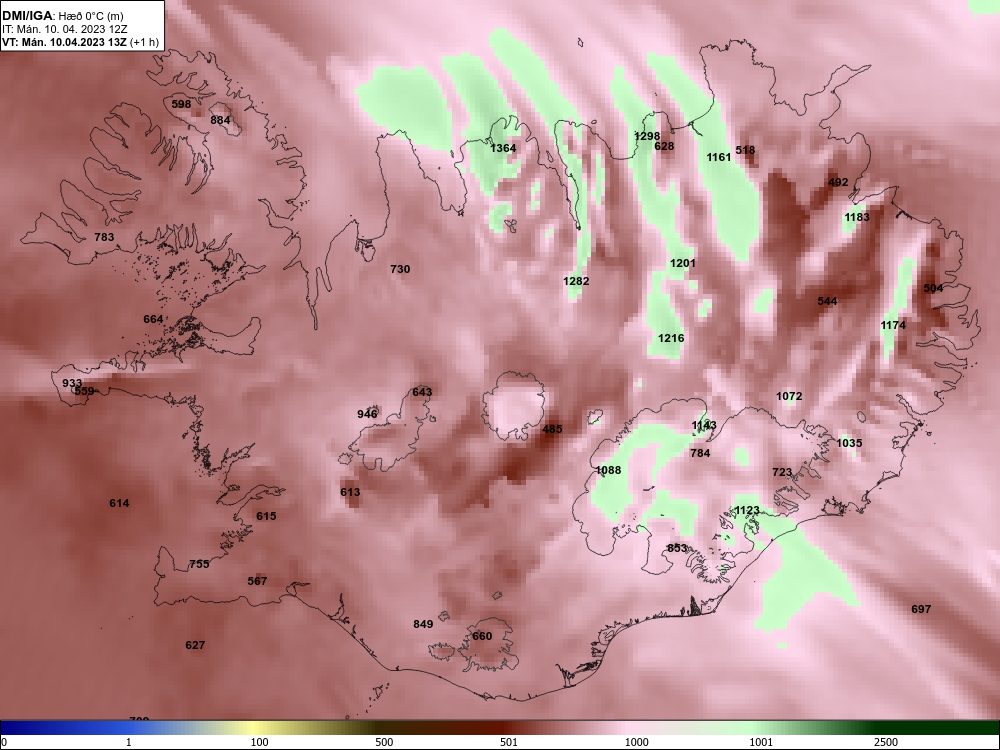
Task: Click the yellow section of color scale
Action: (x=255, y=728)
